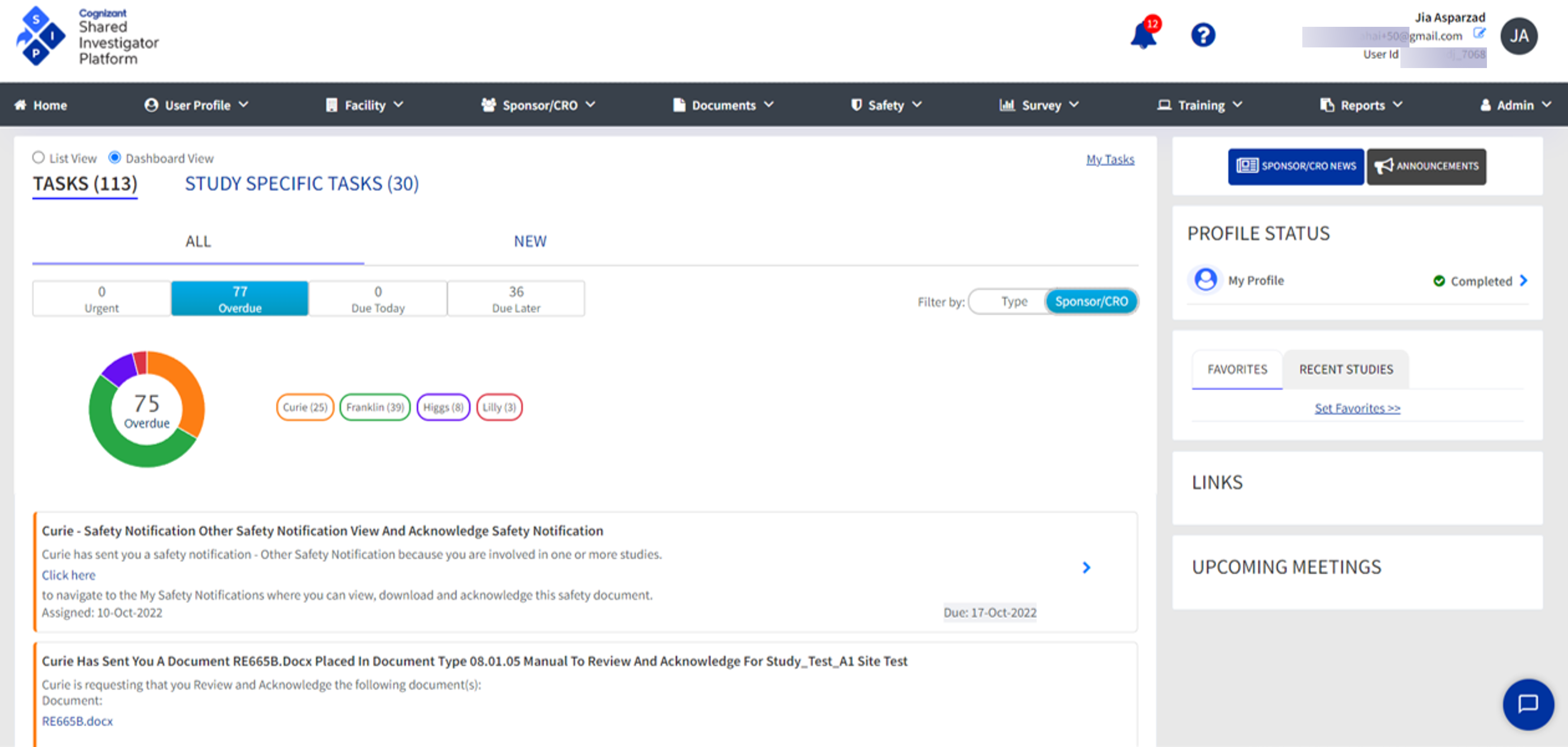
Task: Click the Sponsor/CRO News button
Action: 1295,166
